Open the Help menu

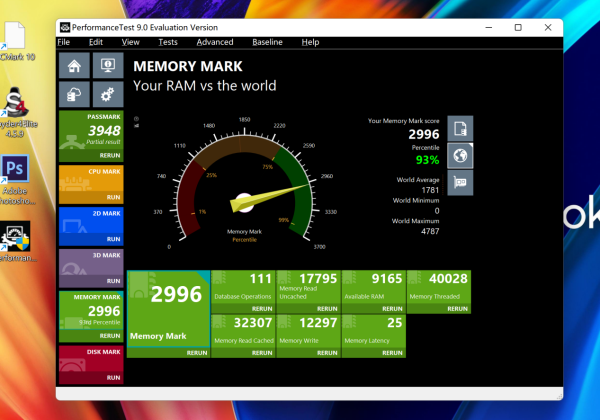(310, 42)
